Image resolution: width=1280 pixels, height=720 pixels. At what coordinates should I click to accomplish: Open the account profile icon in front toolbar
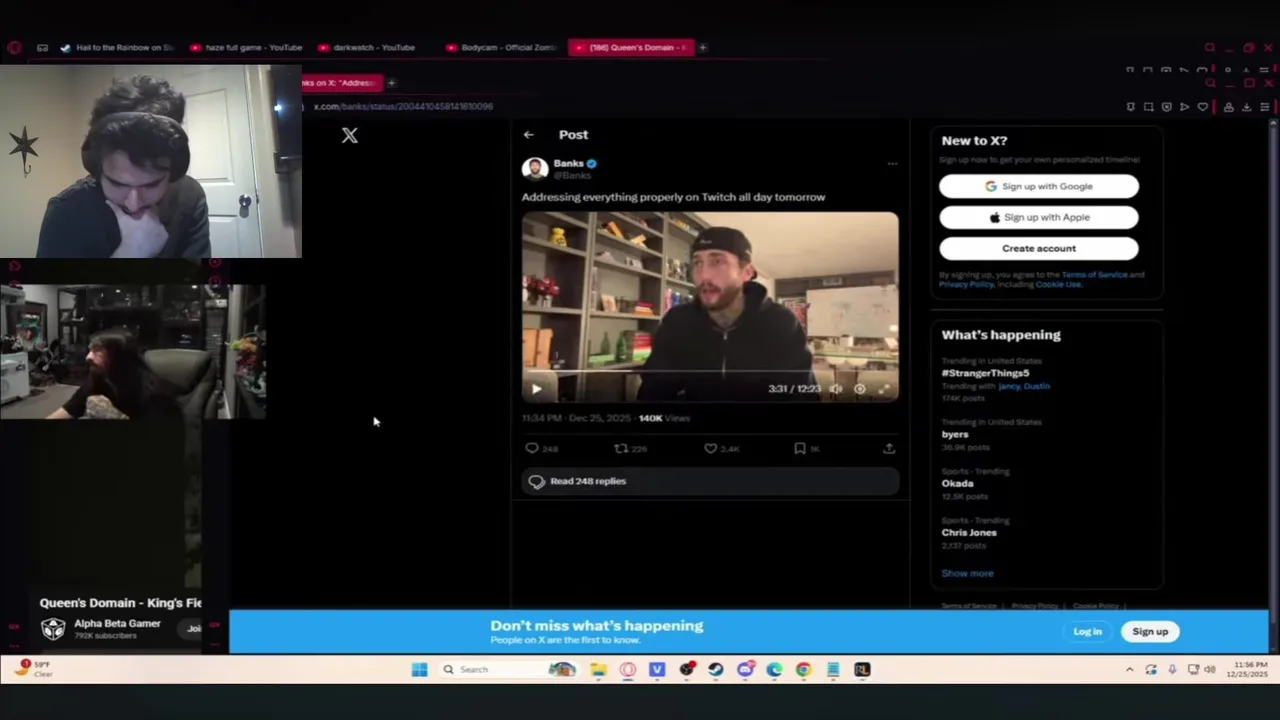(x=1228, y=107)
